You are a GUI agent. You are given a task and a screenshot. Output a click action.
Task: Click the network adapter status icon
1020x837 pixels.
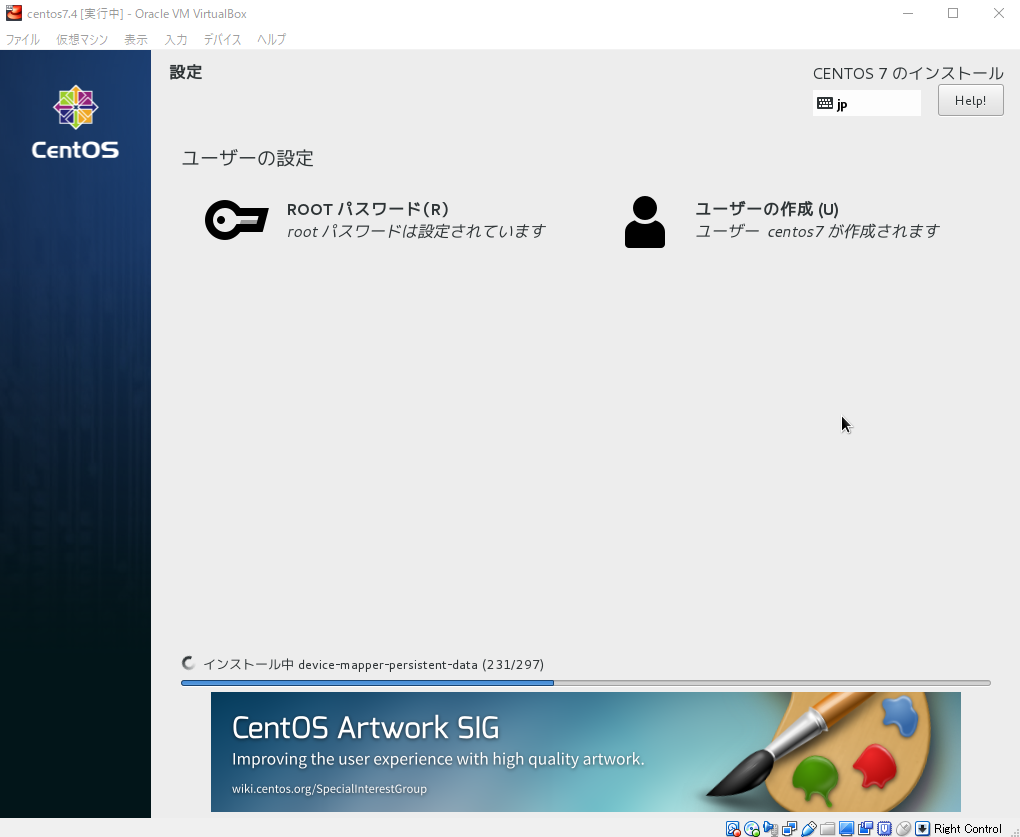(x=790, y=828)
